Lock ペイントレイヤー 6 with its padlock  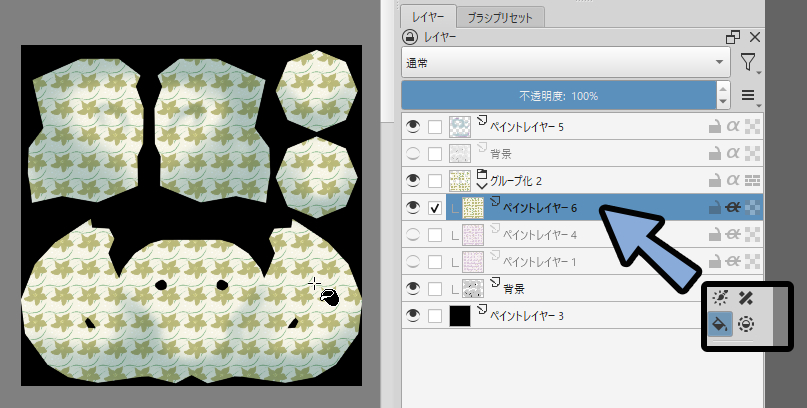(x=714, y=207)
